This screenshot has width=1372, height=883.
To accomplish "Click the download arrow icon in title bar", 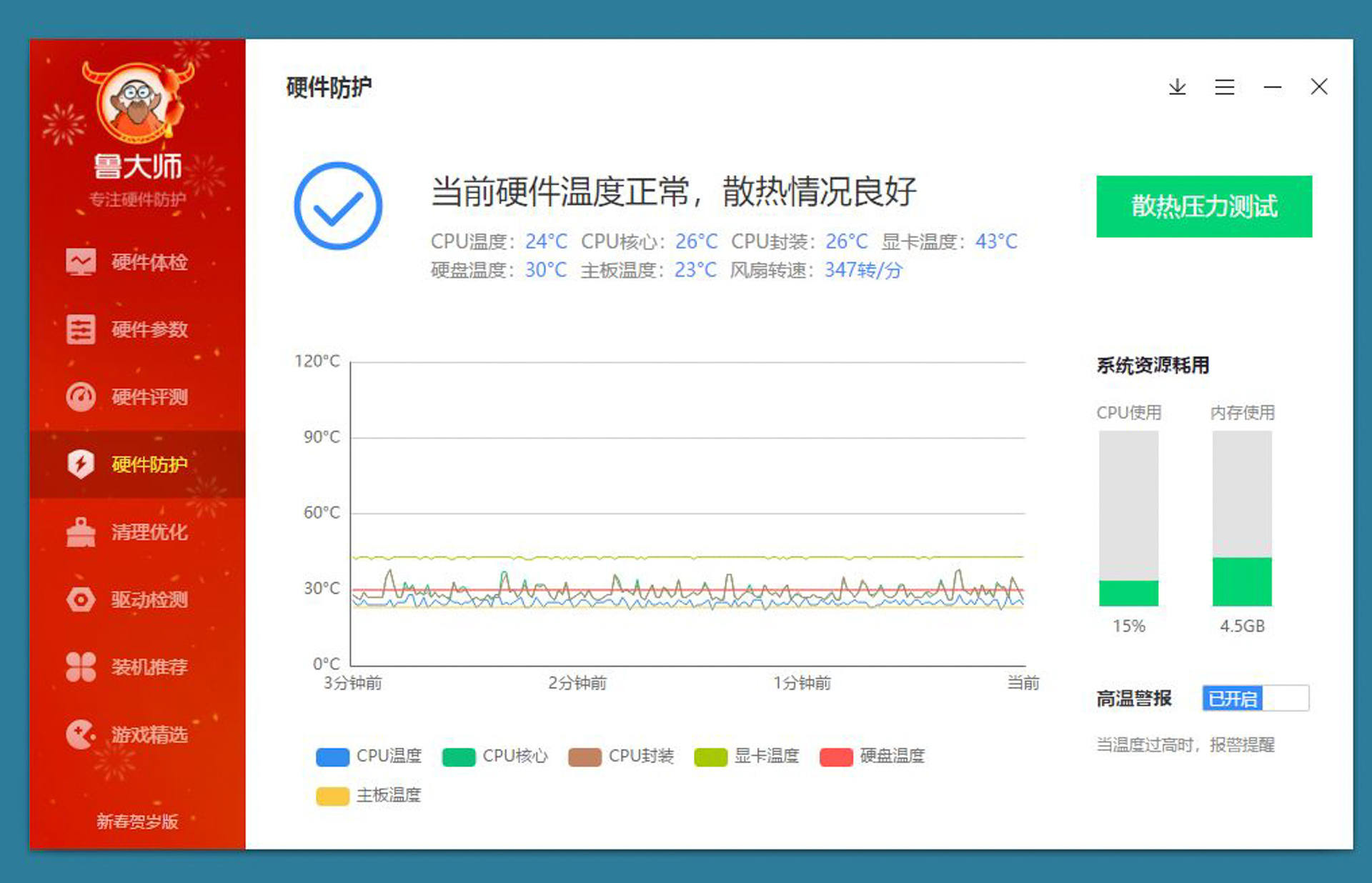I will [1177, 87].
